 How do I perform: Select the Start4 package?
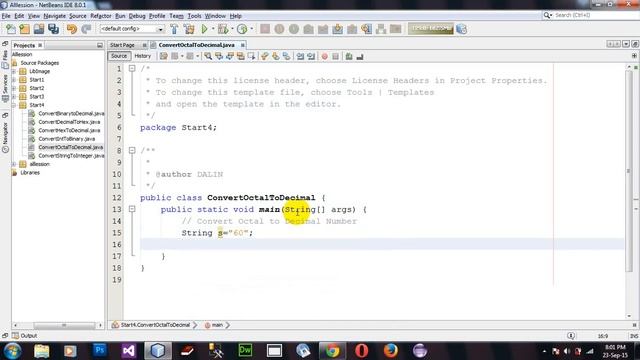tap(36, 105)
